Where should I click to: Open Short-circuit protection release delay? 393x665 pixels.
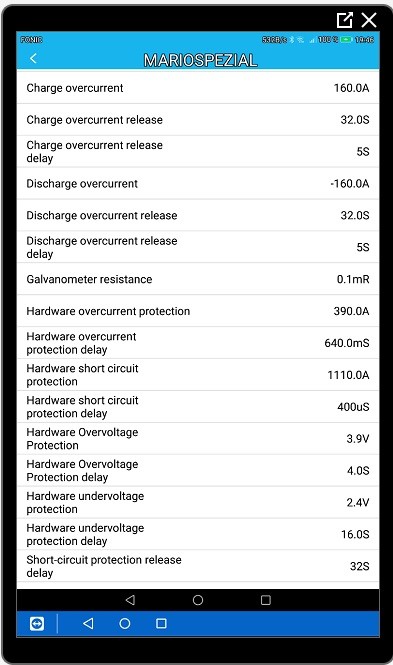coord(198,566)
